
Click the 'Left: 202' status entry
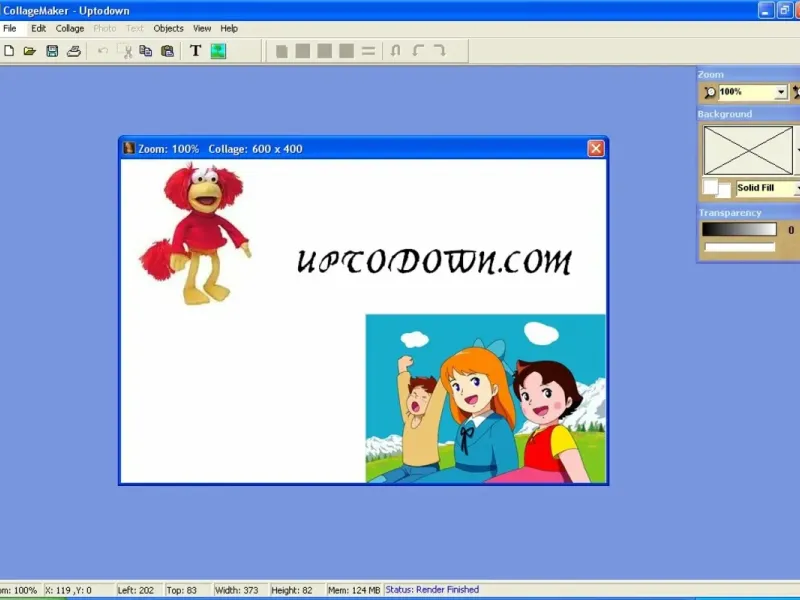coord(136,590)
